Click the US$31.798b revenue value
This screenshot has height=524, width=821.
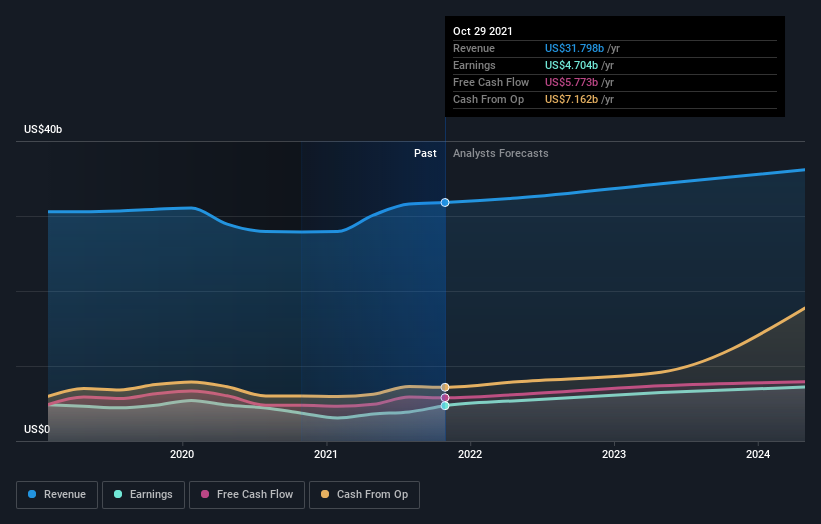pyautogui.click(x=574, y=48)
